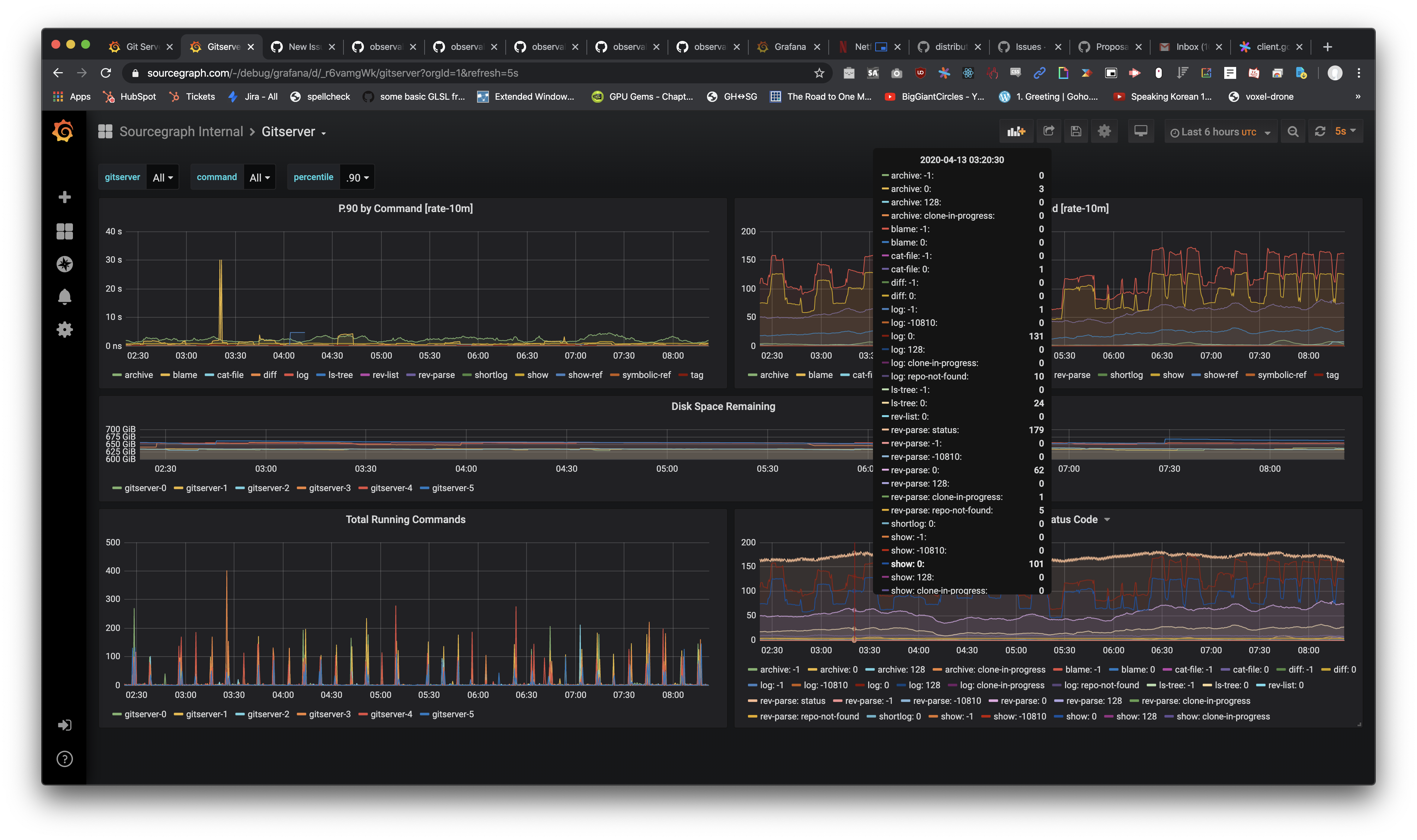Toggle ls-tree series in P.90 by Command legend
1417x840 pixels.
point(340,375)
